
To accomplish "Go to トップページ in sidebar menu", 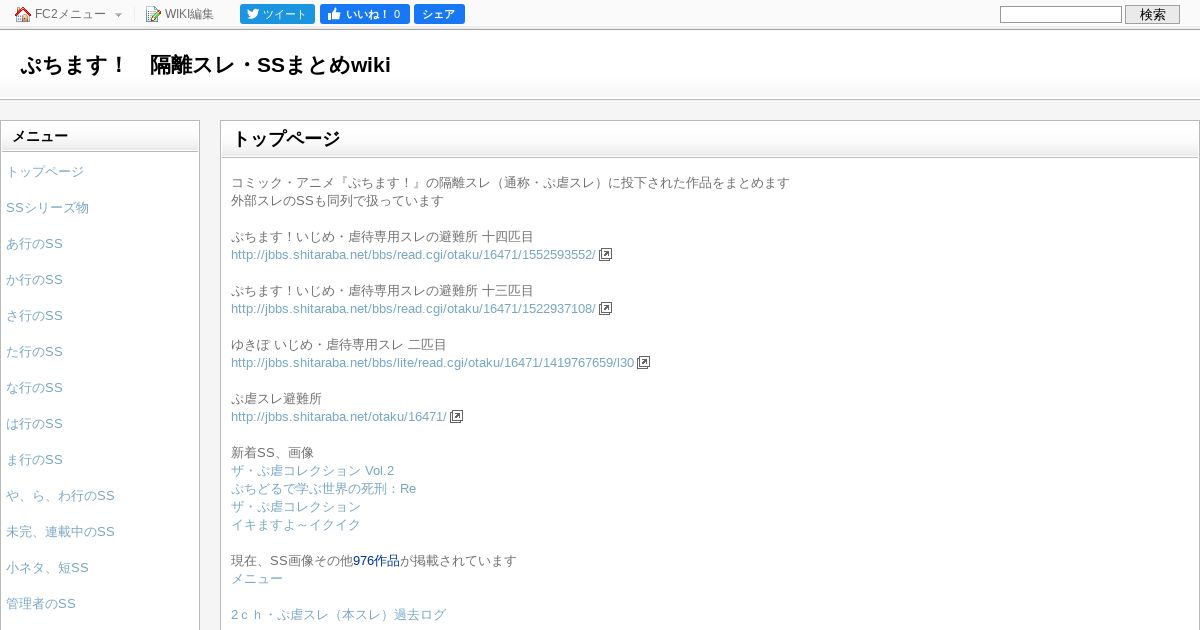I will 45,172.
